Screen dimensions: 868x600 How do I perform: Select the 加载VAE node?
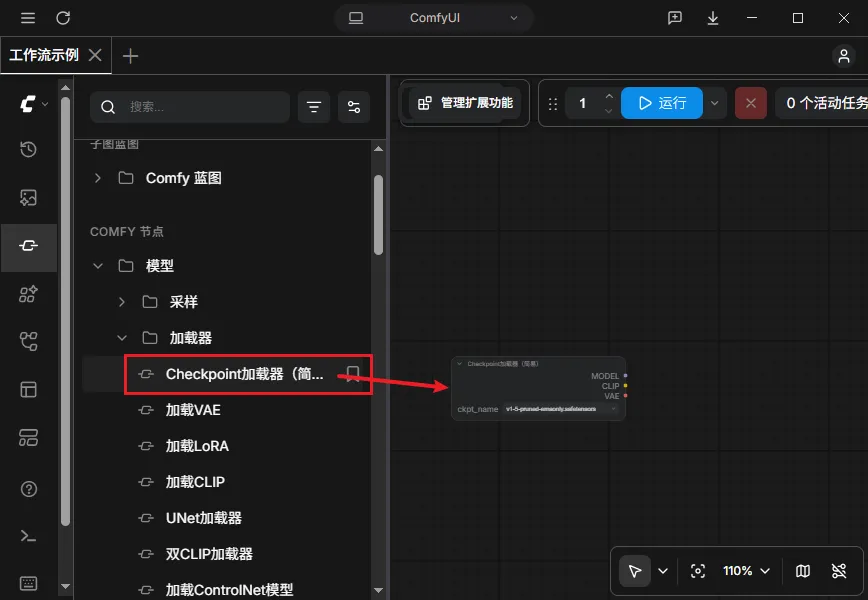(193, 410)
